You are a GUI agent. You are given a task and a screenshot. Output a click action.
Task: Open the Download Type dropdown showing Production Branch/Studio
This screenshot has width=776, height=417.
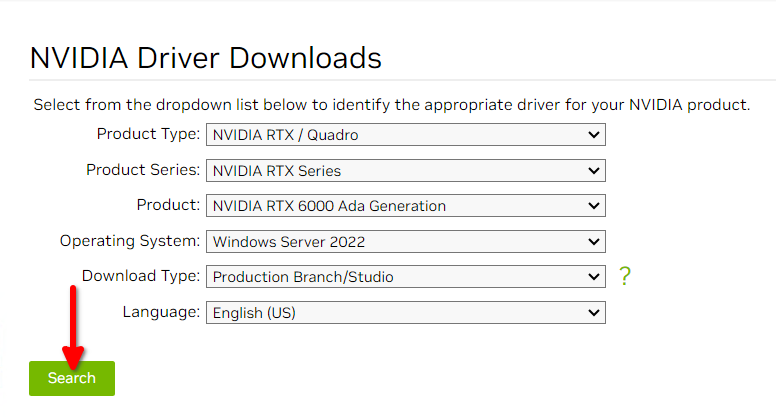(x=406, y=277)
